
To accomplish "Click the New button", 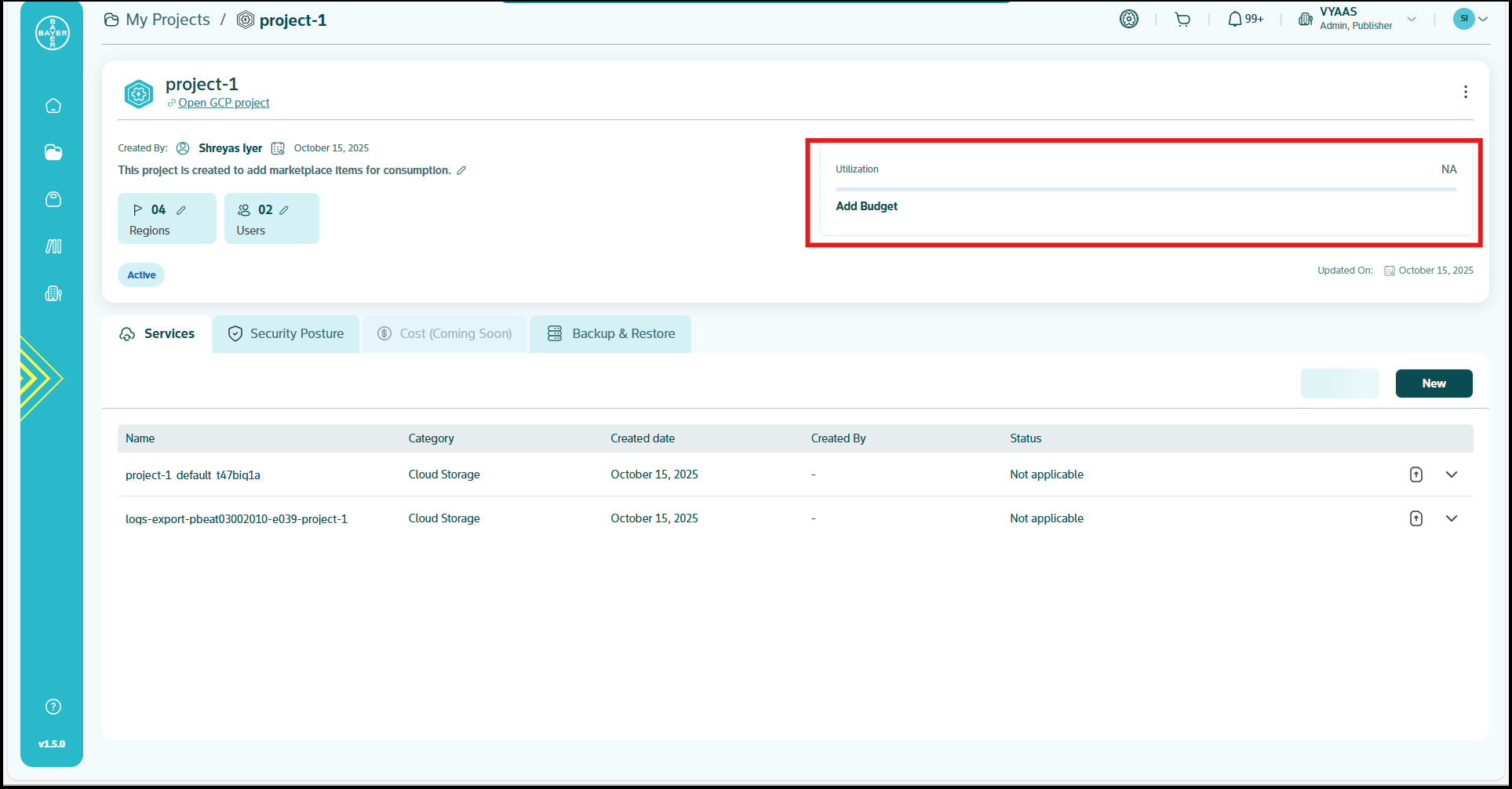I will coord(1433,384).
